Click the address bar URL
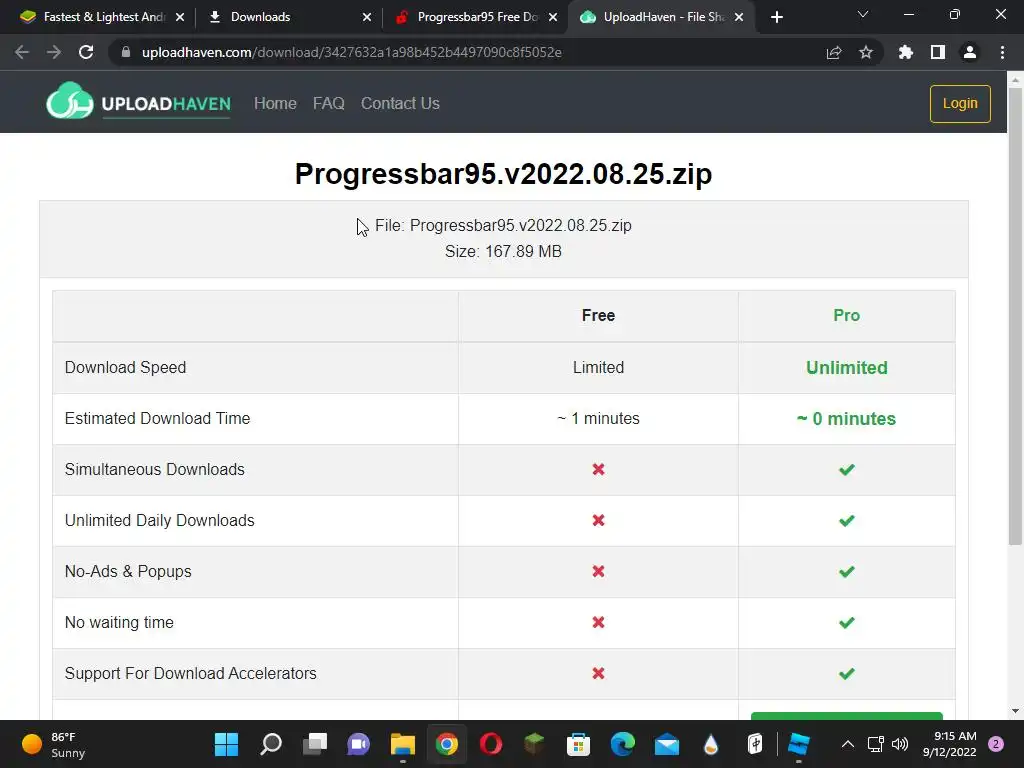The image size is (1024, 768). pyautogui.click(x=351, y=52)
